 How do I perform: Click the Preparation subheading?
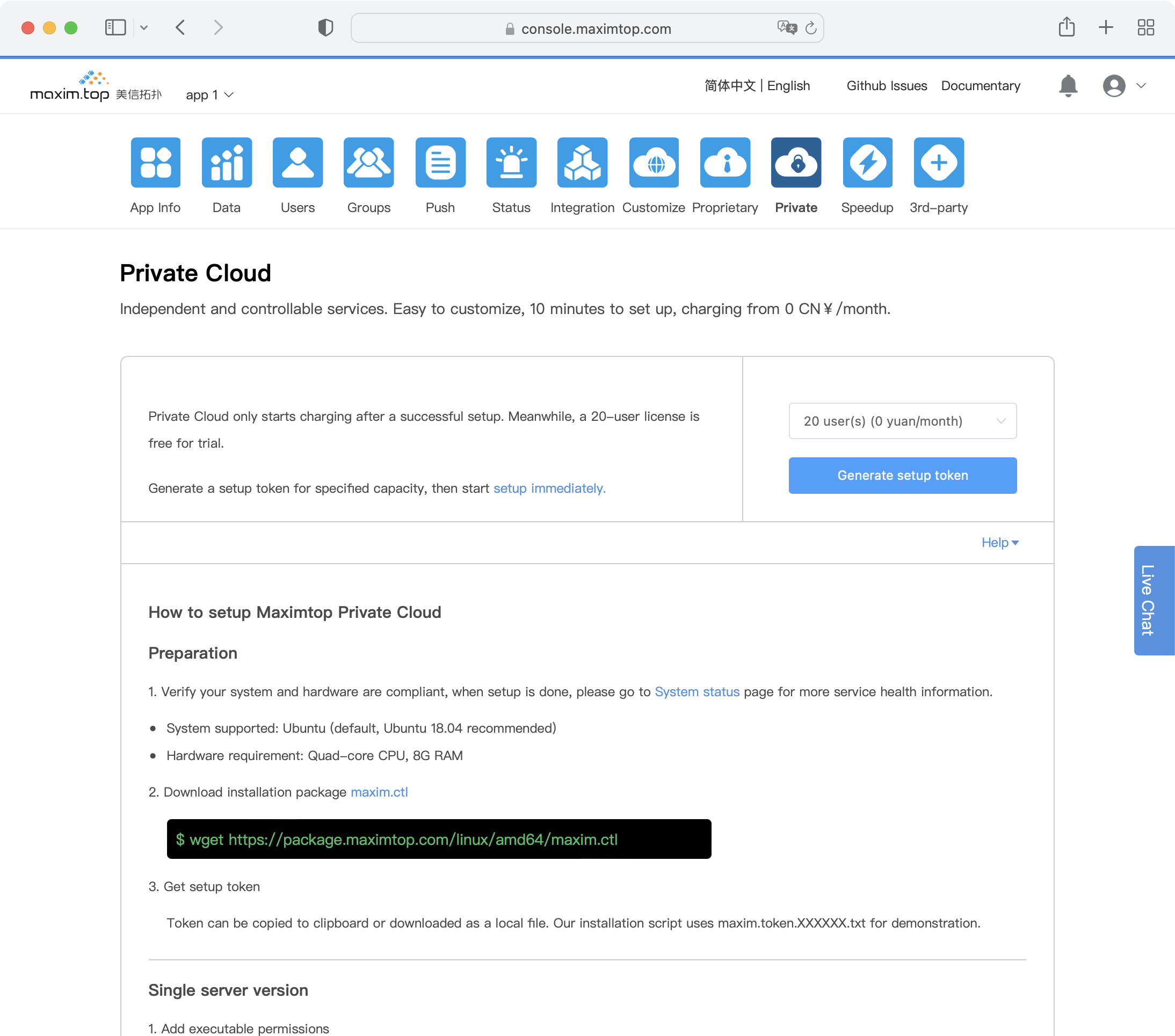tap(193, 653)
